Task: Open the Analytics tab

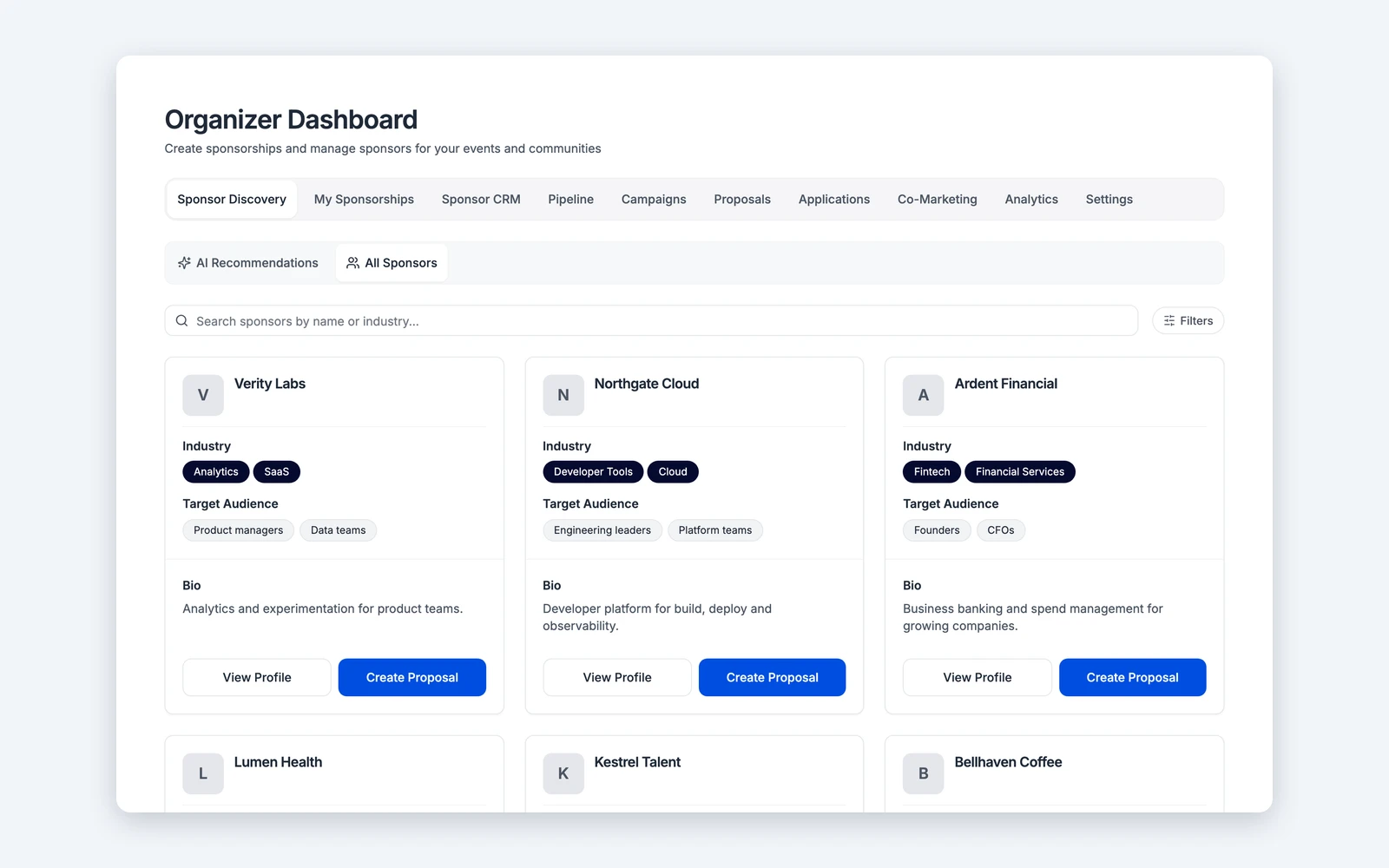Action: 1031,200
